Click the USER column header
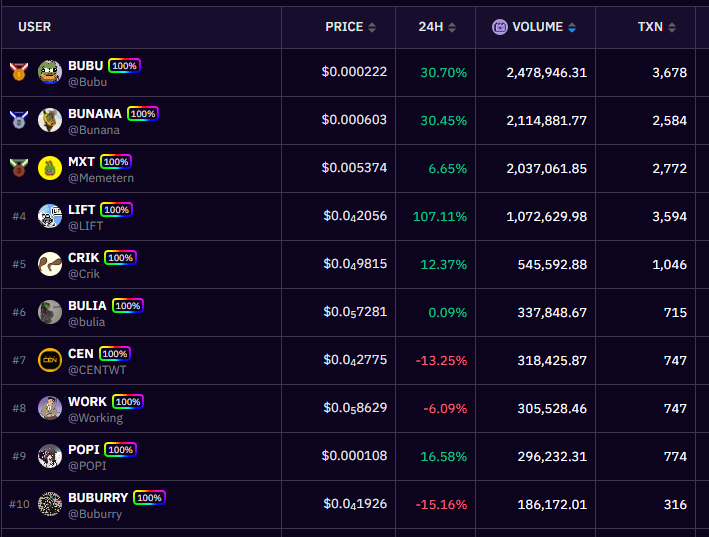709x537 pixels. (35, 27)
